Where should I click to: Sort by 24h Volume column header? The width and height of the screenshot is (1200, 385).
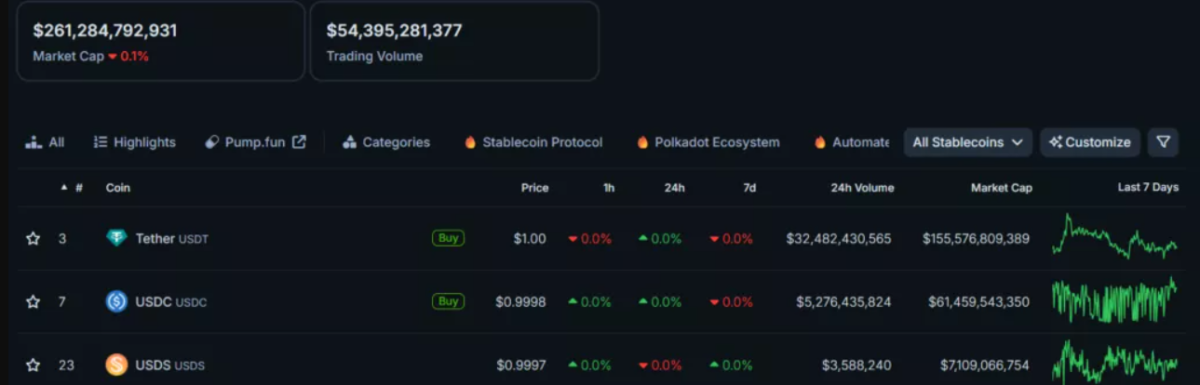point(862,187)
